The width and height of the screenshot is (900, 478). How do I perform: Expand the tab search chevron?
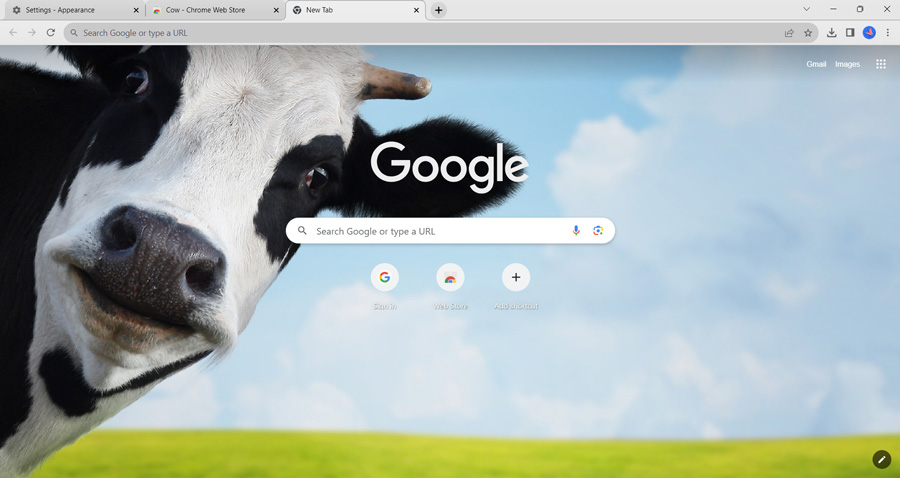pos(806,9)
